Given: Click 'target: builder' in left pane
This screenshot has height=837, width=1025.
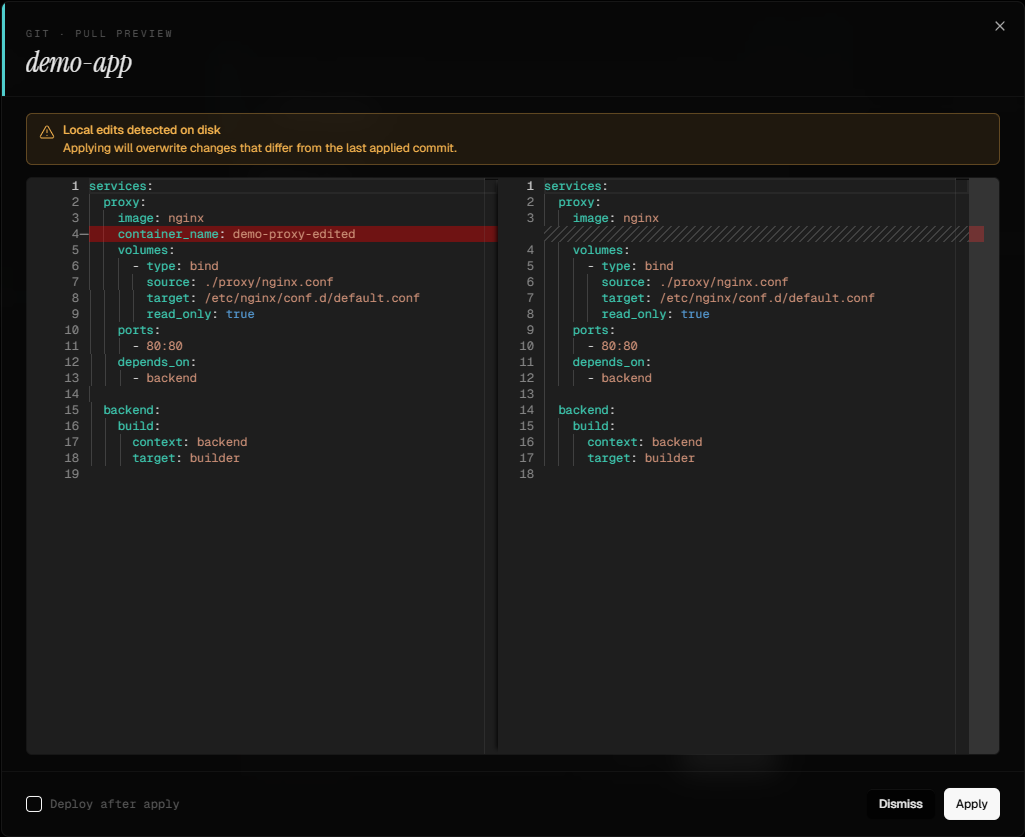Looking at the screenshot, I should coord(186,458).
